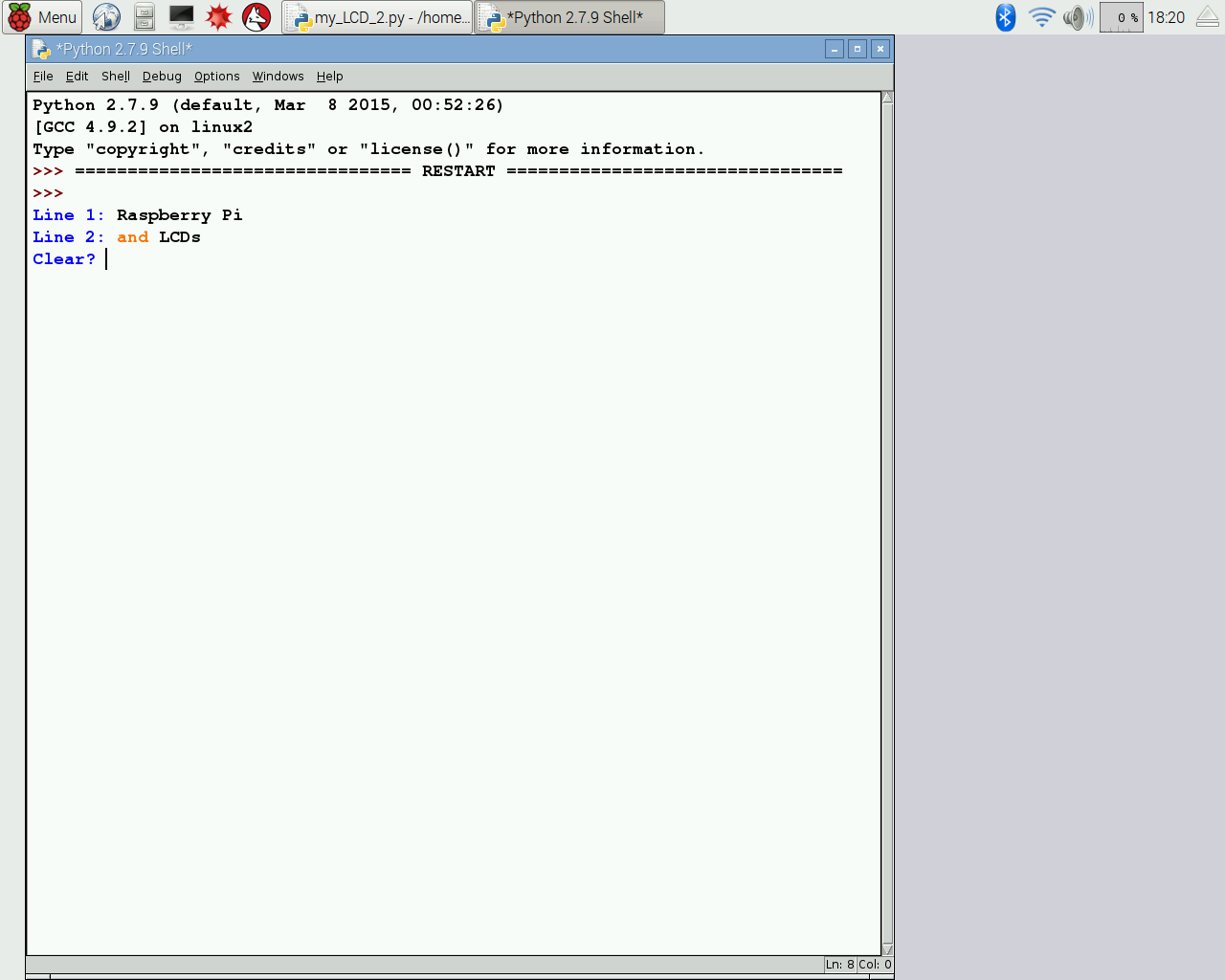Click the 'Type "copyright"' information line
This screenshot has width=1225, height=980.
tap(368, 149)
